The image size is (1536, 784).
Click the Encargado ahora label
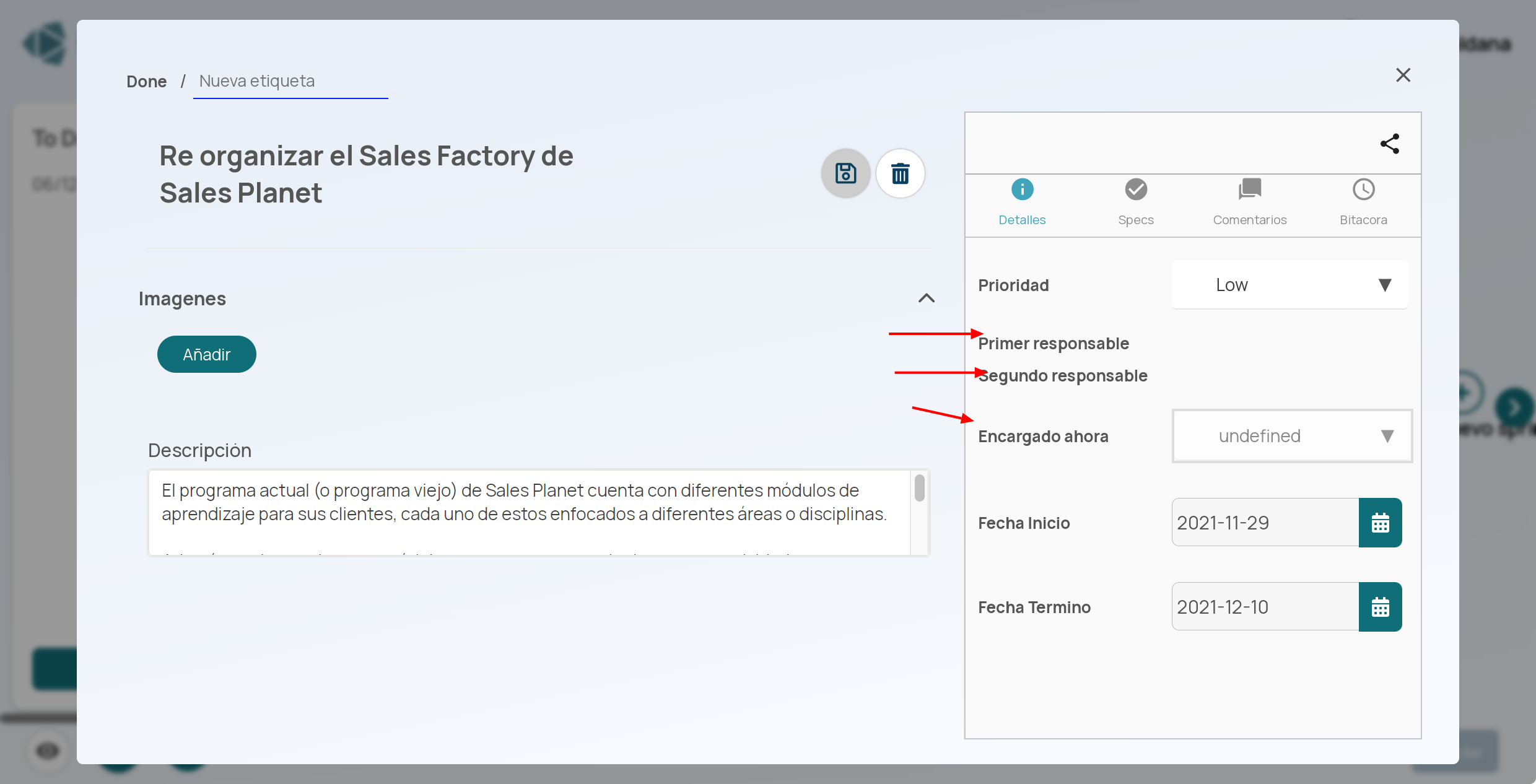click(x=1043, y=437)
